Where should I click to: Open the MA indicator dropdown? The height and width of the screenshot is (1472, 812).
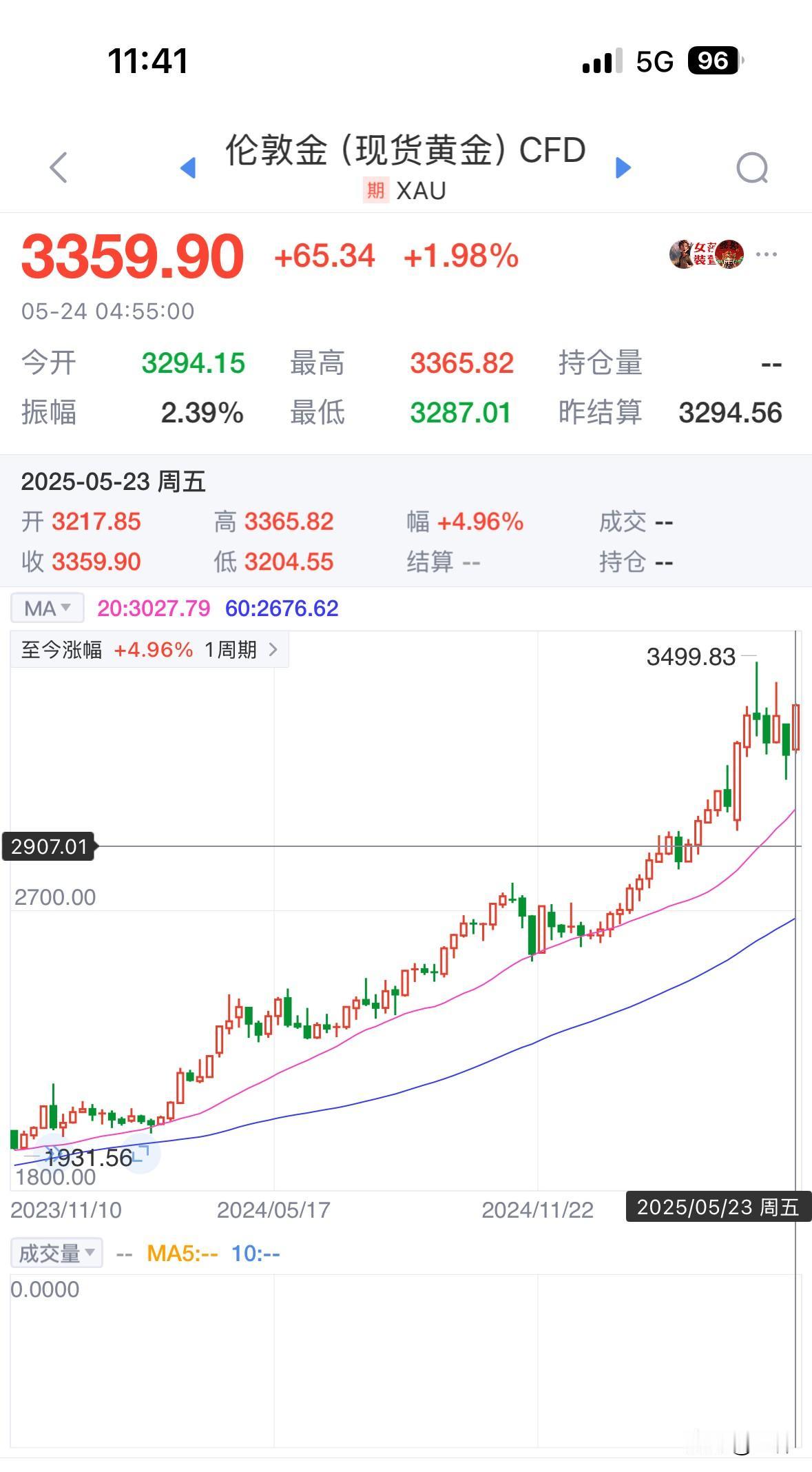point(48,608)
